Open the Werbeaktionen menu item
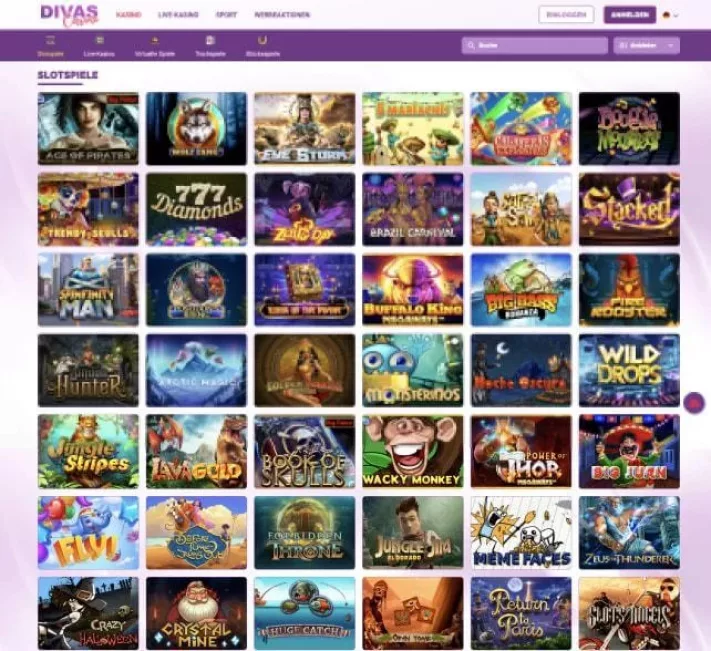Viewport: 711px width, 651px height. [x=282, y=15]
